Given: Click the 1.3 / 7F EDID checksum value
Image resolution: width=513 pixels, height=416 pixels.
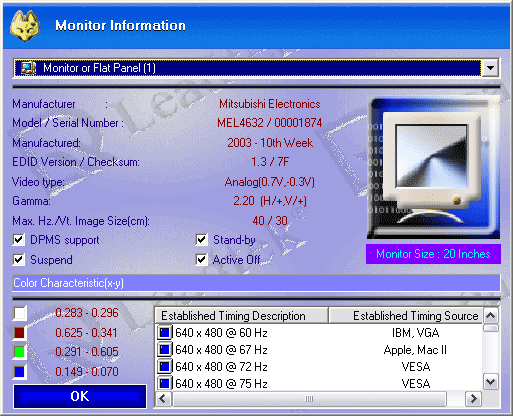Looking at the screenshot, I should 270,162.
